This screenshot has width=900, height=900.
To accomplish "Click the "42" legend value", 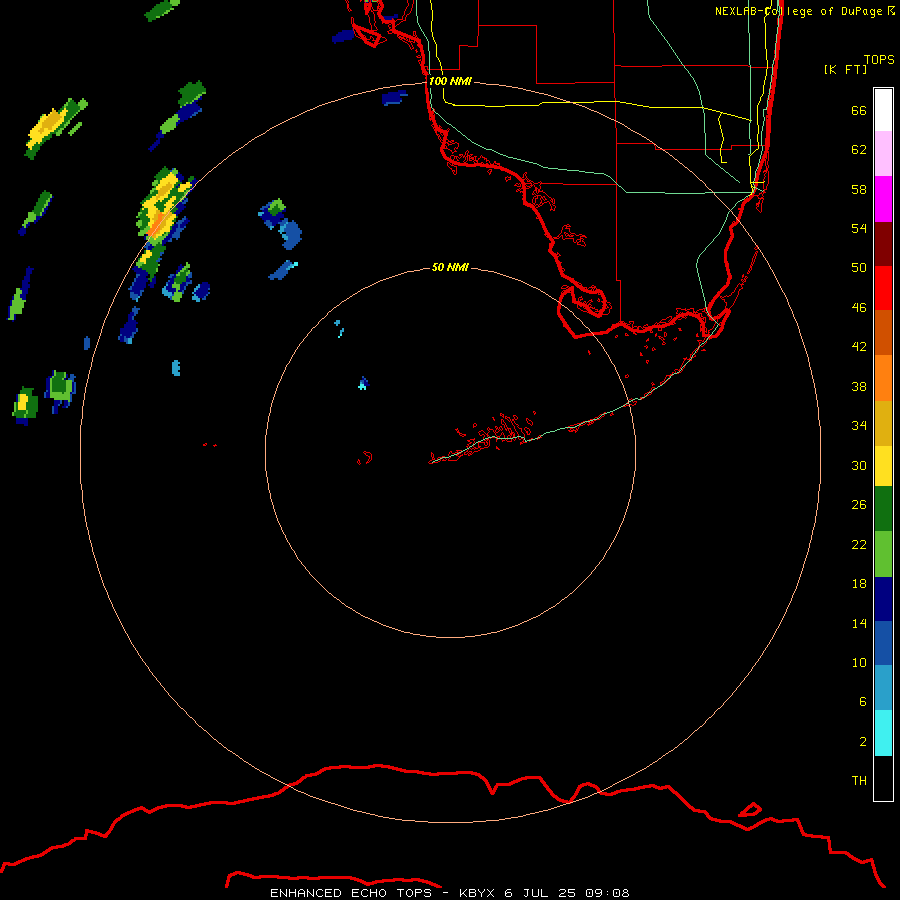I will [859, 347].
